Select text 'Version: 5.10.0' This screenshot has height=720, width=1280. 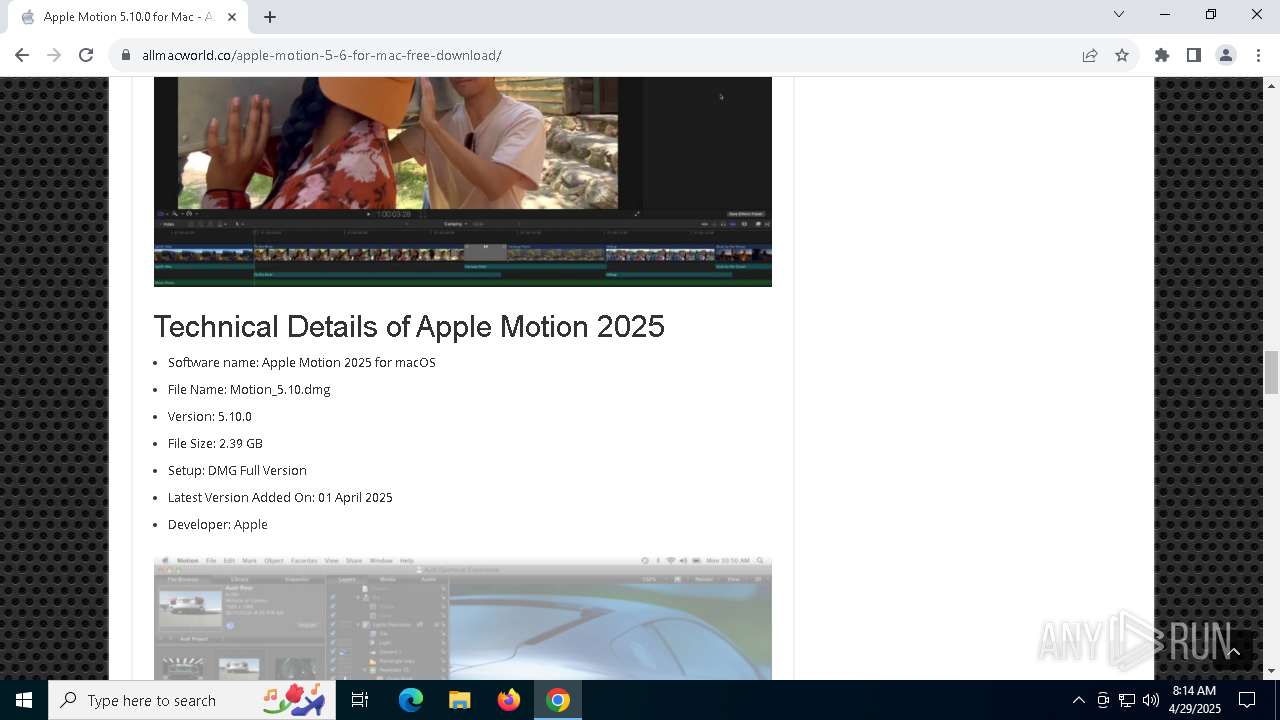pos(210,416)
